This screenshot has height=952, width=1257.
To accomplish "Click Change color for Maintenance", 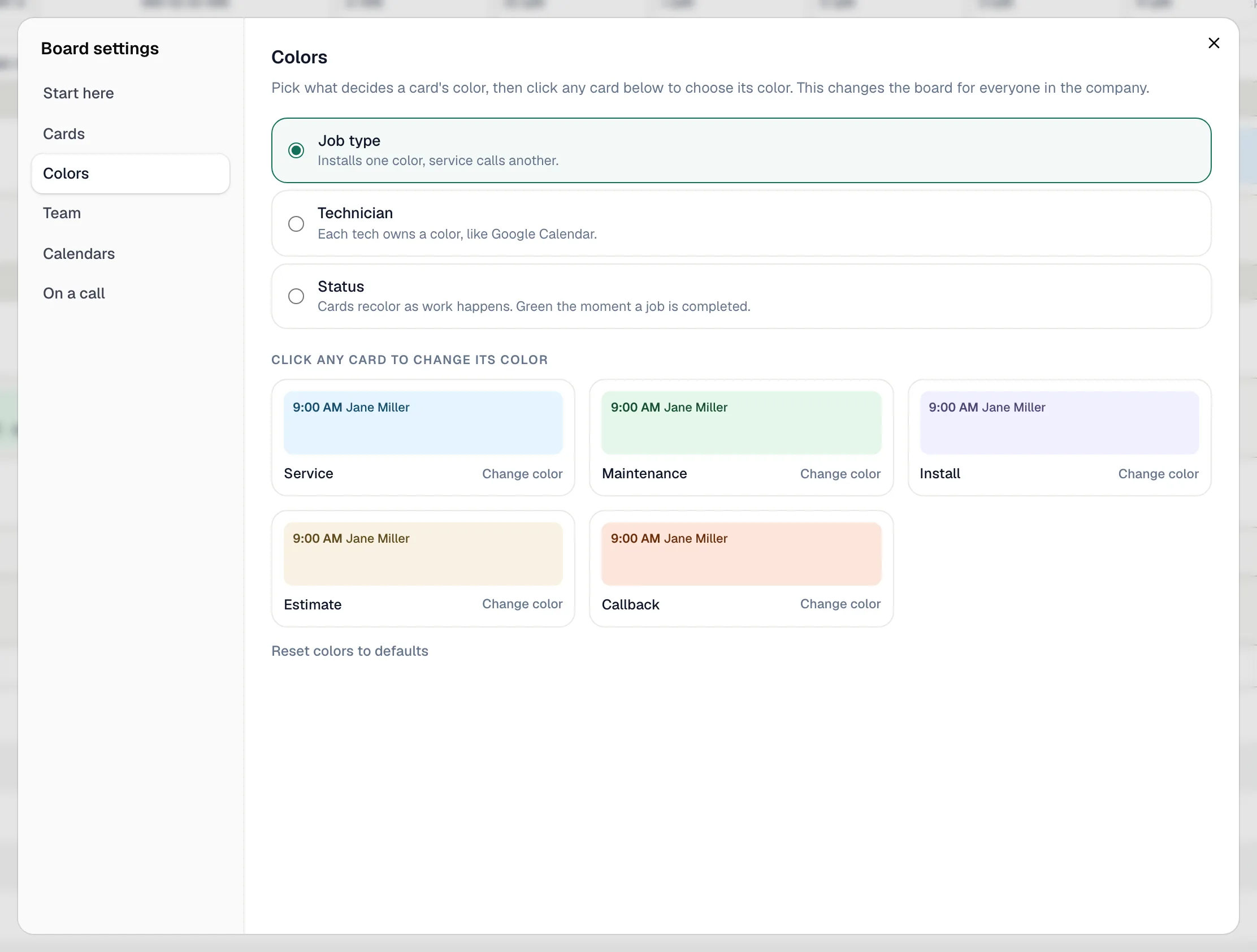I will (x=840, y=473).
